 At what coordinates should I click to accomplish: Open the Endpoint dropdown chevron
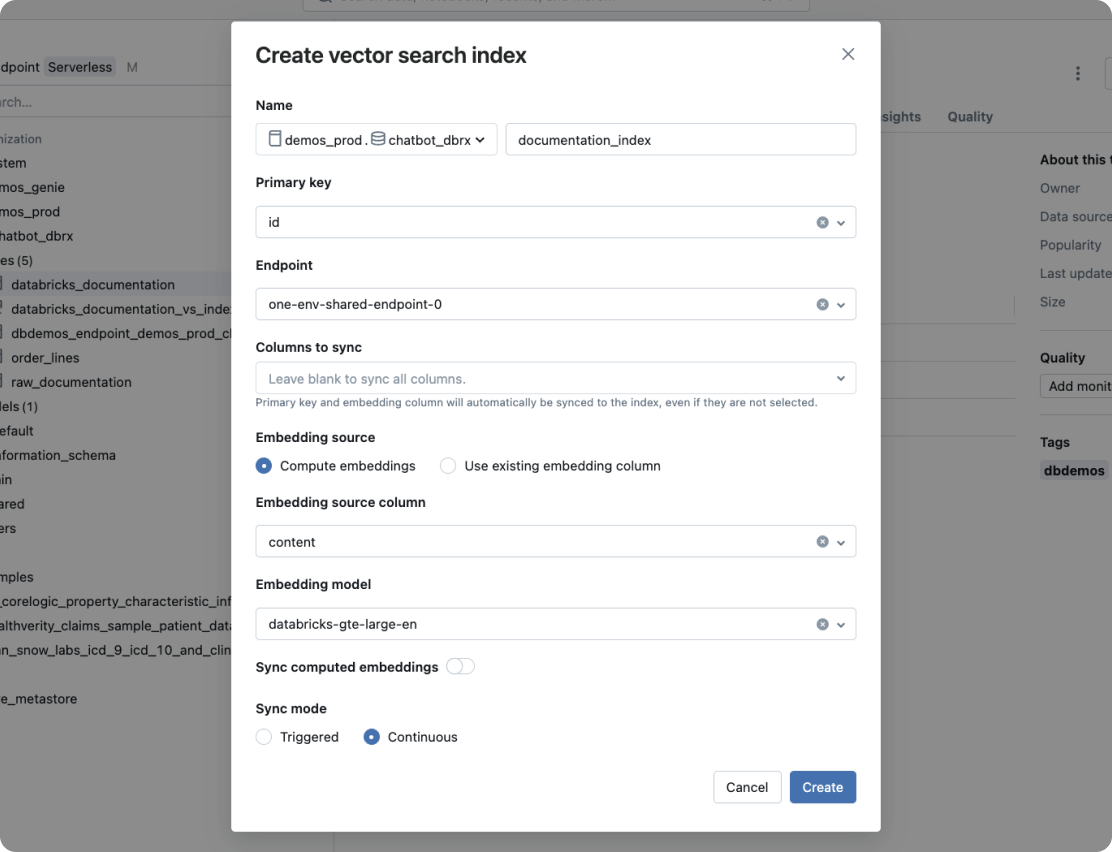[x=840, y=304]
